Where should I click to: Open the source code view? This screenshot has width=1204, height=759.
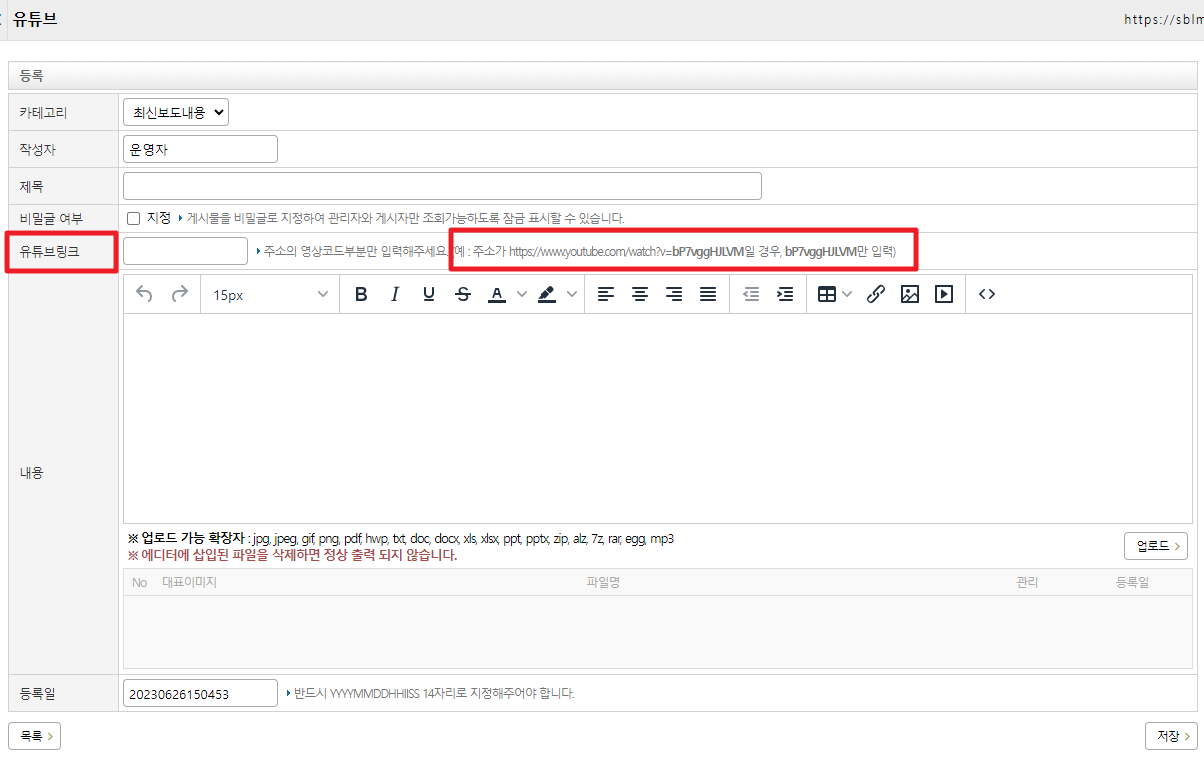pos(986,294)
